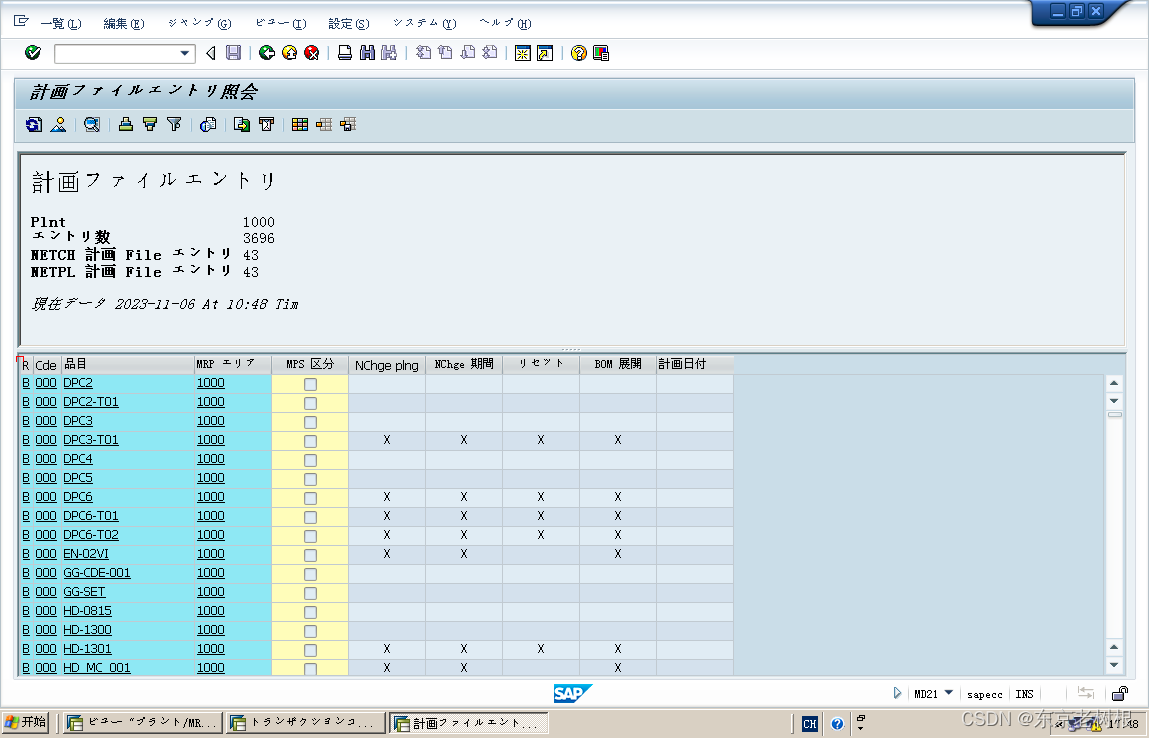Check the MPS 区分 box for GG-SET row

310,591
